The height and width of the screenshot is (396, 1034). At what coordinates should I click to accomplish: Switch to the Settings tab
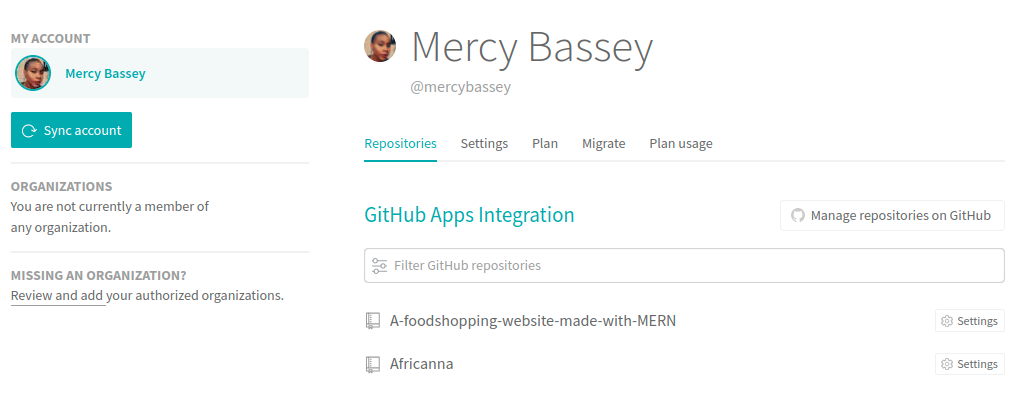484,143
